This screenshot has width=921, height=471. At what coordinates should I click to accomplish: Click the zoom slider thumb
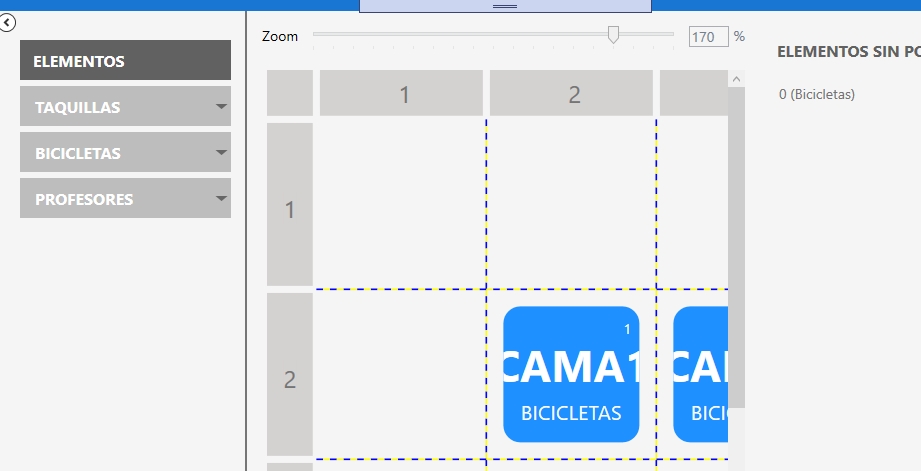pyautogui.click(x=613, y=35)
